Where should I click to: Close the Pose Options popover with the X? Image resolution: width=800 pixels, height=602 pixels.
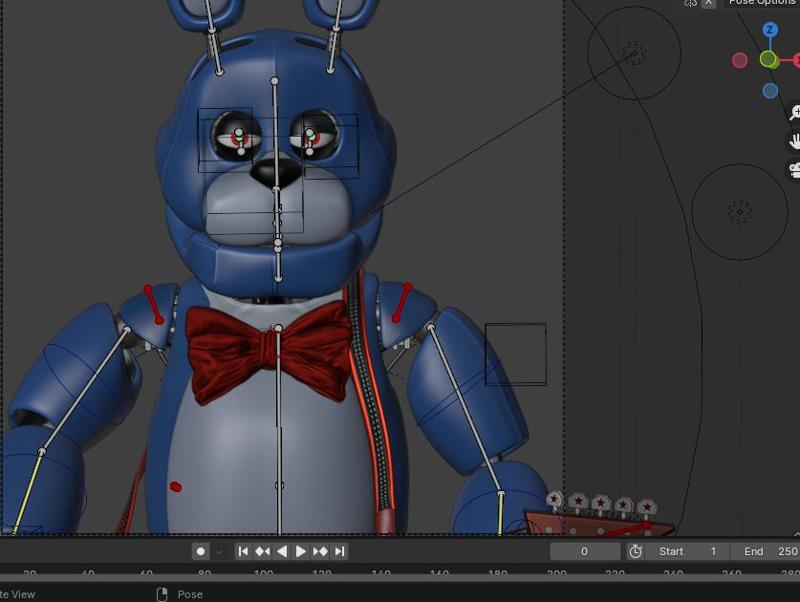pos(710,4)
